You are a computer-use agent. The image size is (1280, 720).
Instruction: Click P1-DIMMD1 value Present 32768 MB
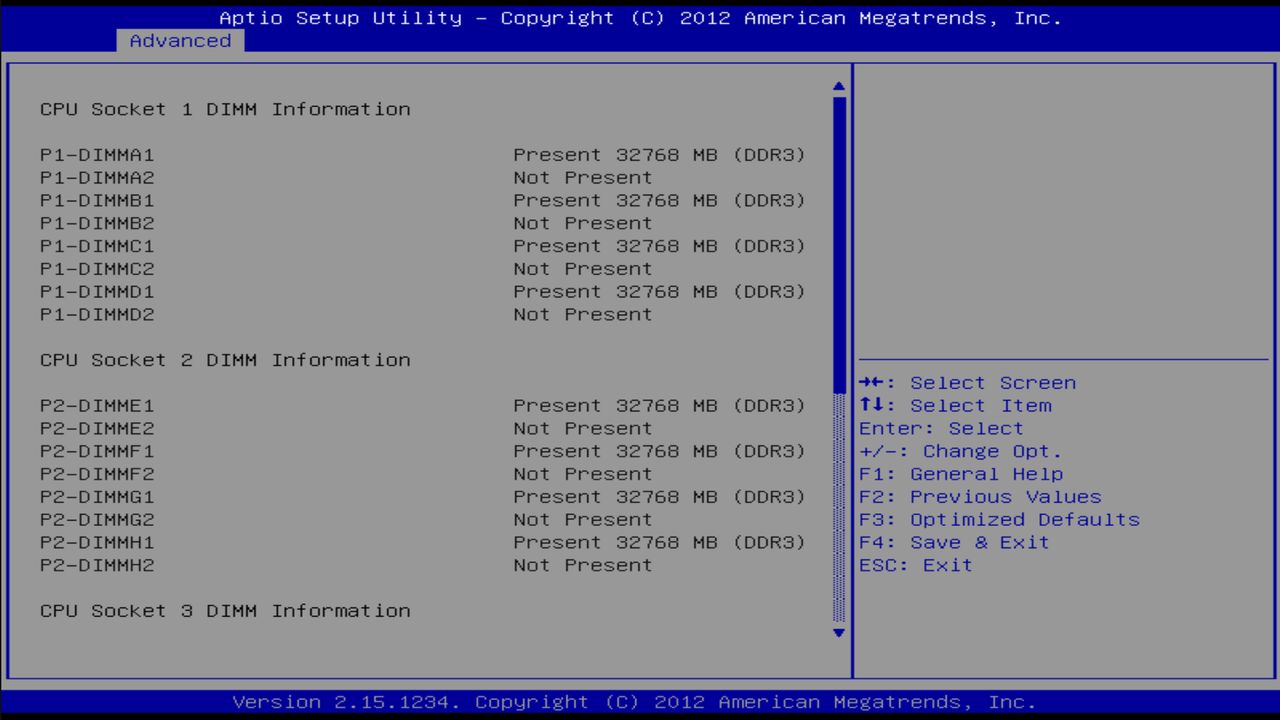pos(659,292)
